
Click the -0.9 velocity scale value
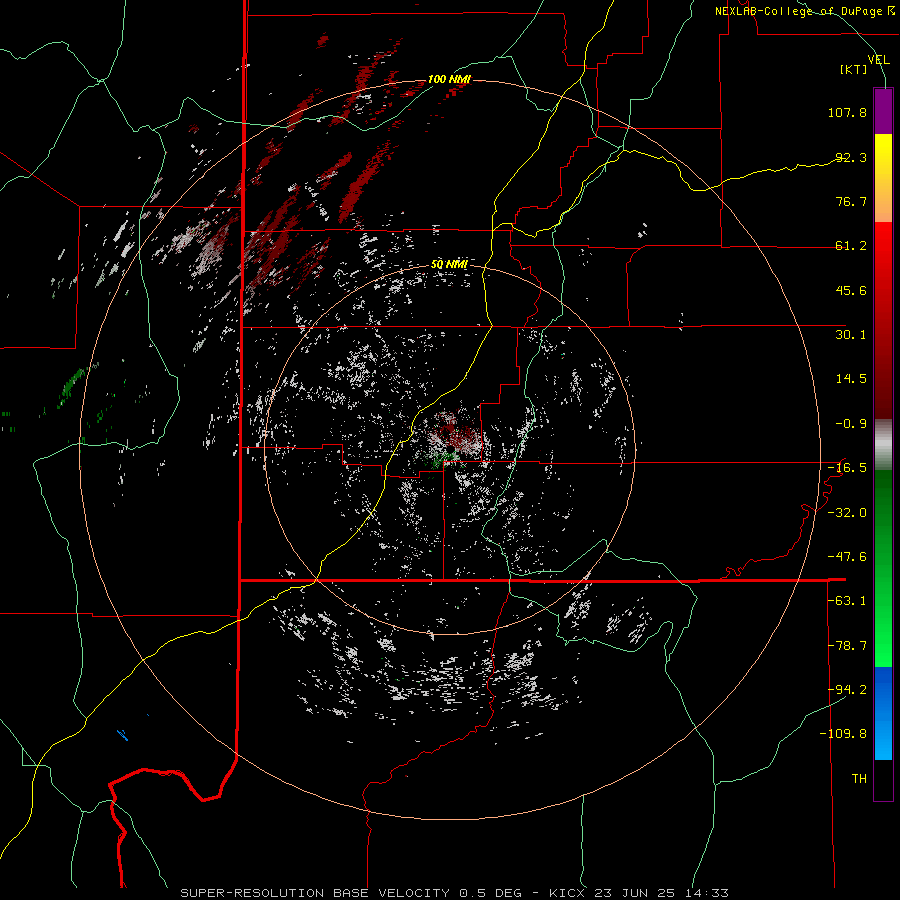[851, 423]
